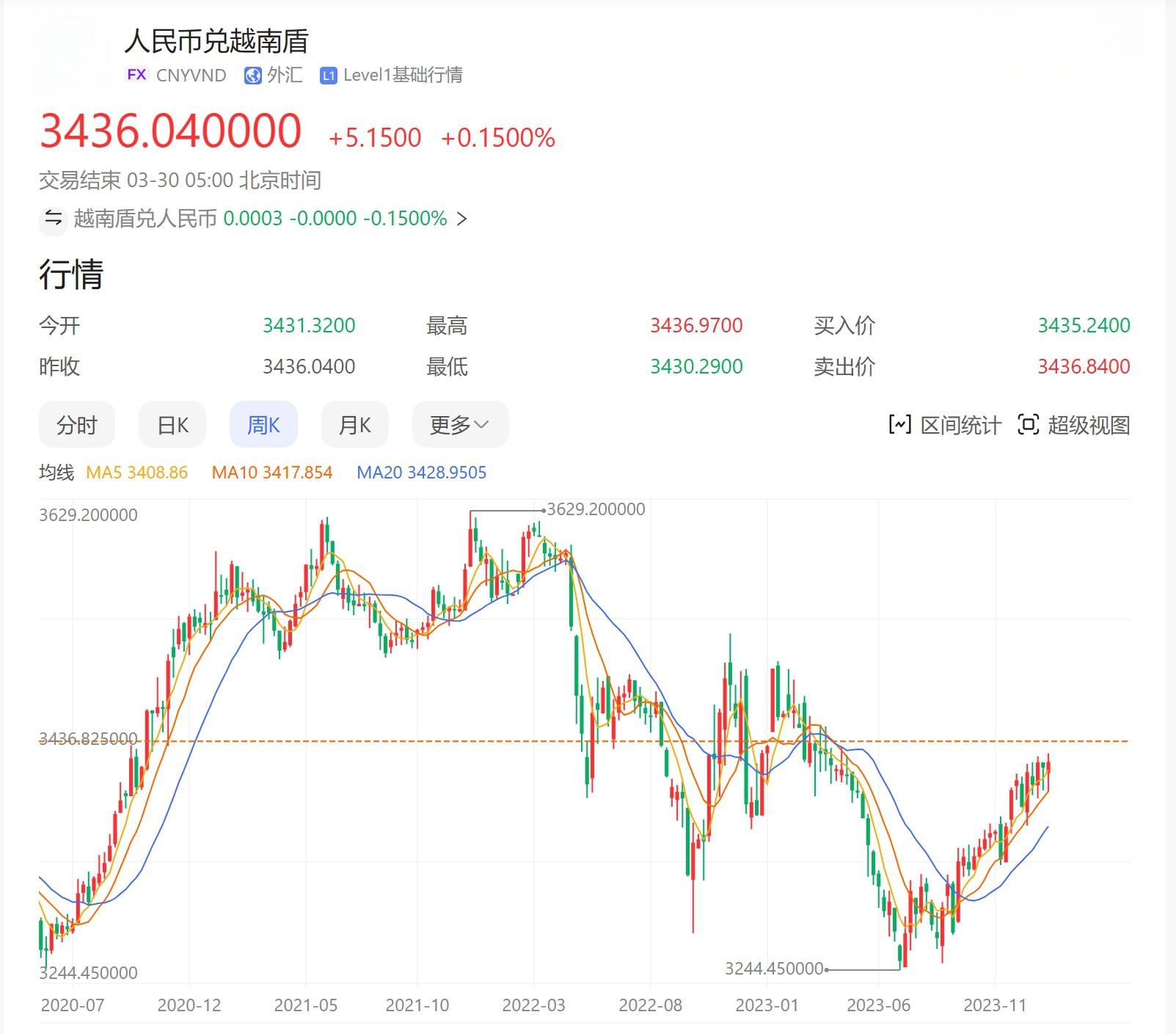The width and height of the screenshot is (1176, 1034).
Task: Click the 2020-12 date axis label
Action: pos(189,1005)
